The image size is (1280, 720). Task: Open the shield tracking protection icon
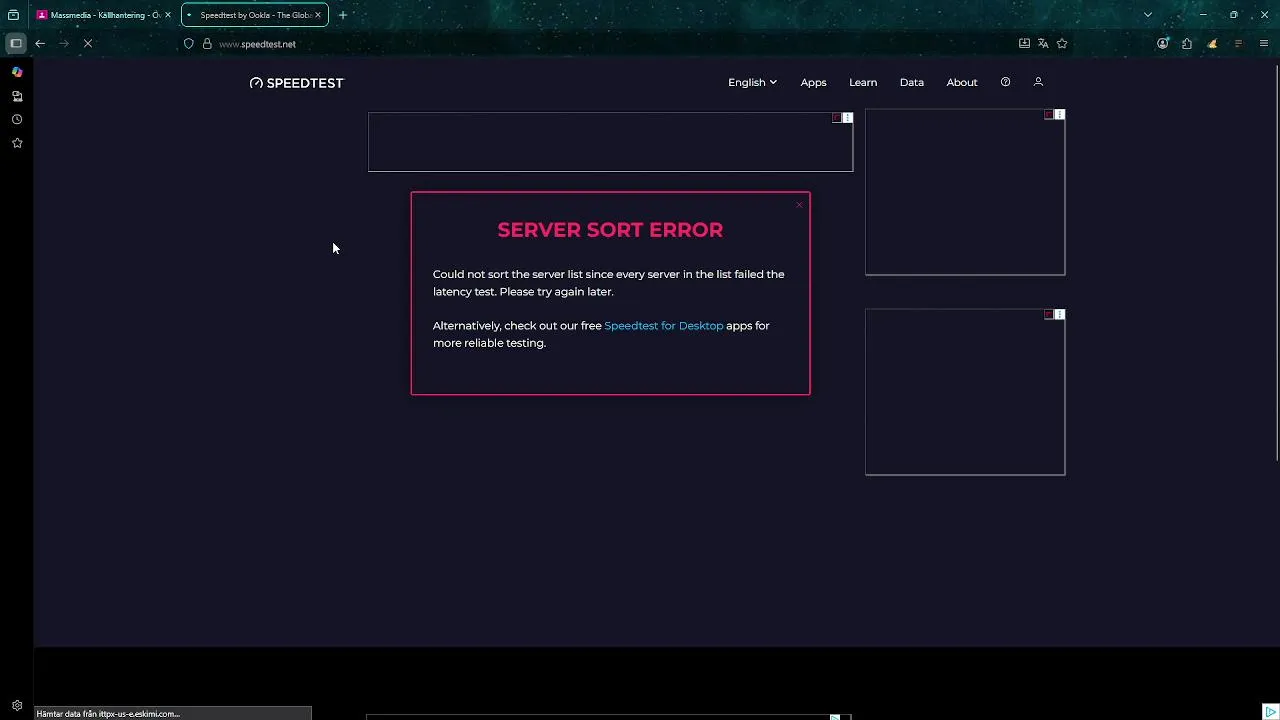pyautogui.click(x=188, y=43)
